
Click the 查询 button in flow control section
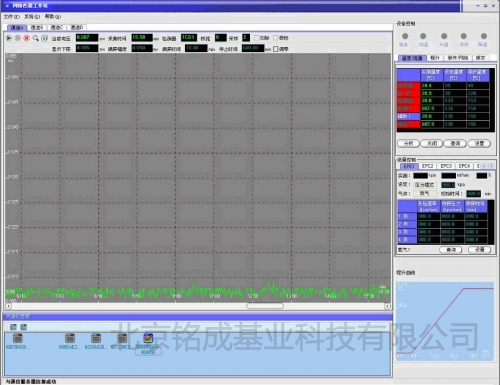[451, 249]
